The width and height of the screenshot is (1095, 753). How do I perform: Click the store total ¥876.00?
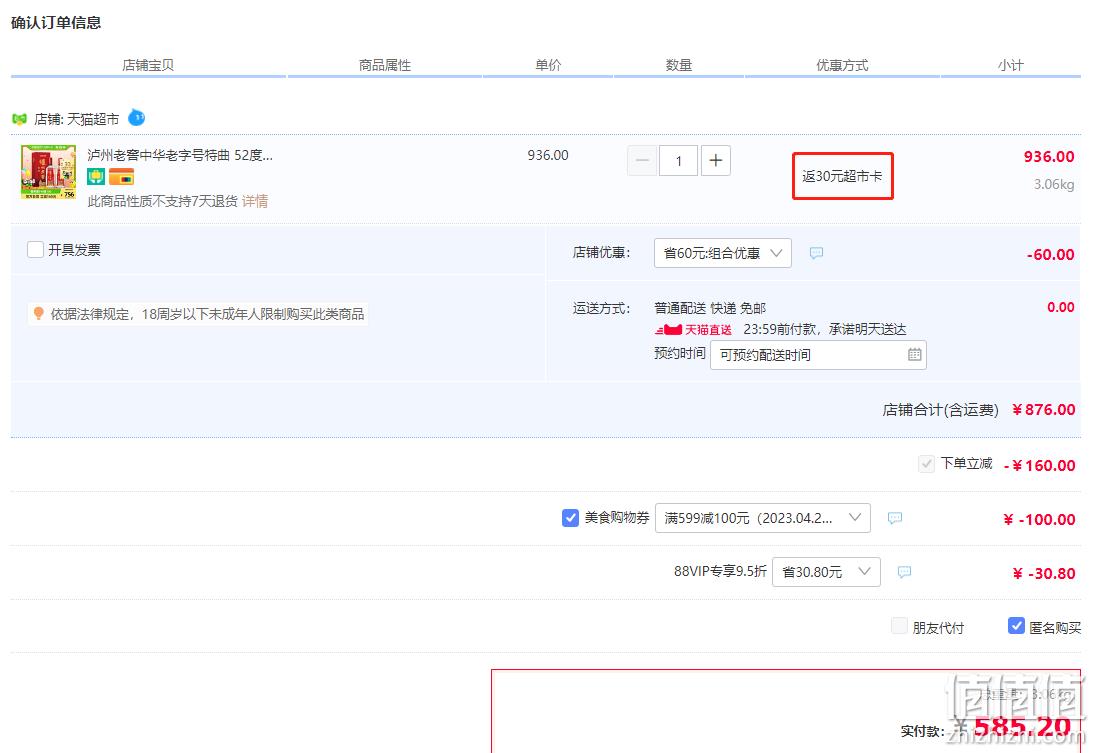(1043, 409)
